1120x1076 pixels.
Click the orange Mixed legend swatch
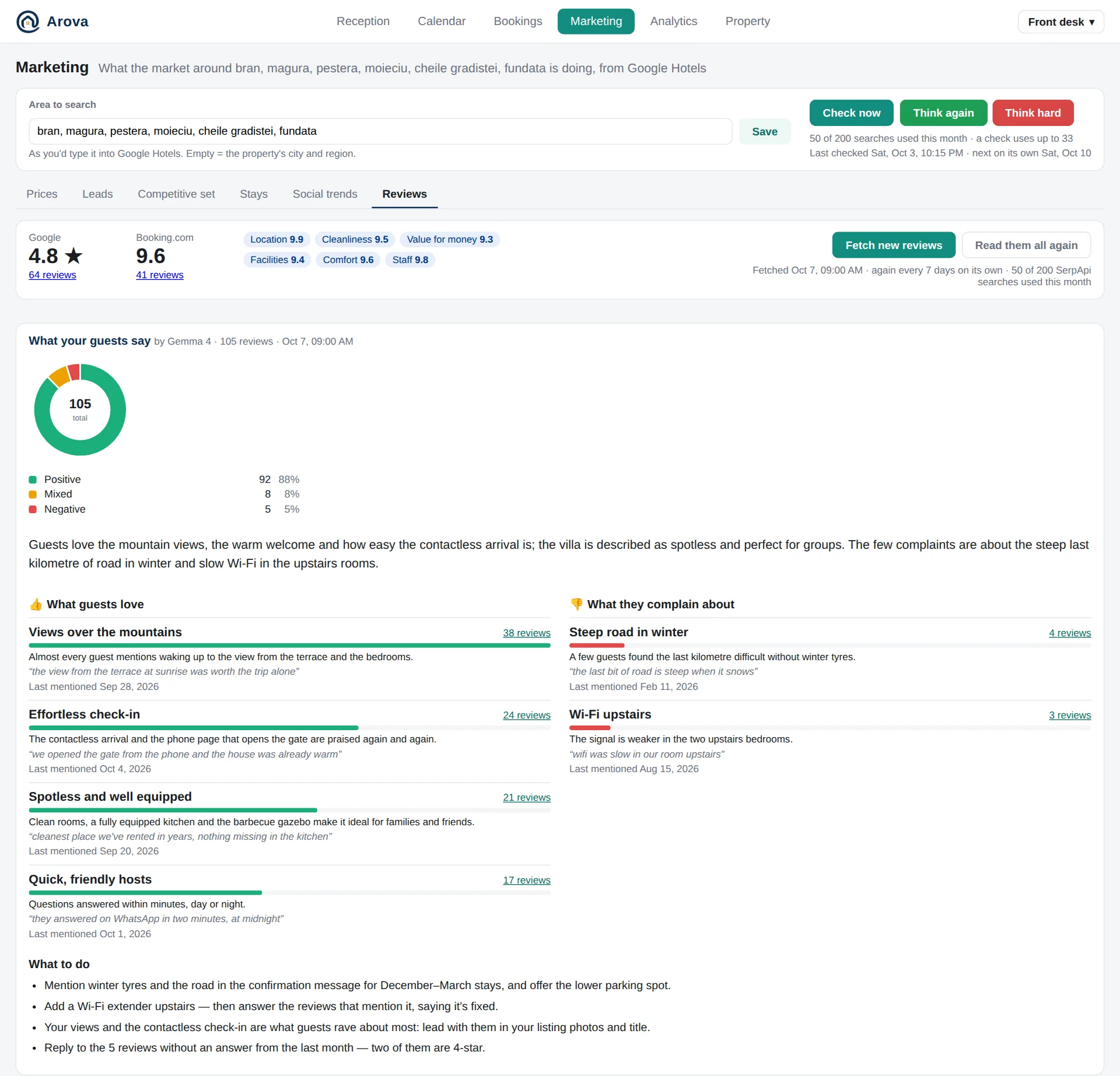33,494
